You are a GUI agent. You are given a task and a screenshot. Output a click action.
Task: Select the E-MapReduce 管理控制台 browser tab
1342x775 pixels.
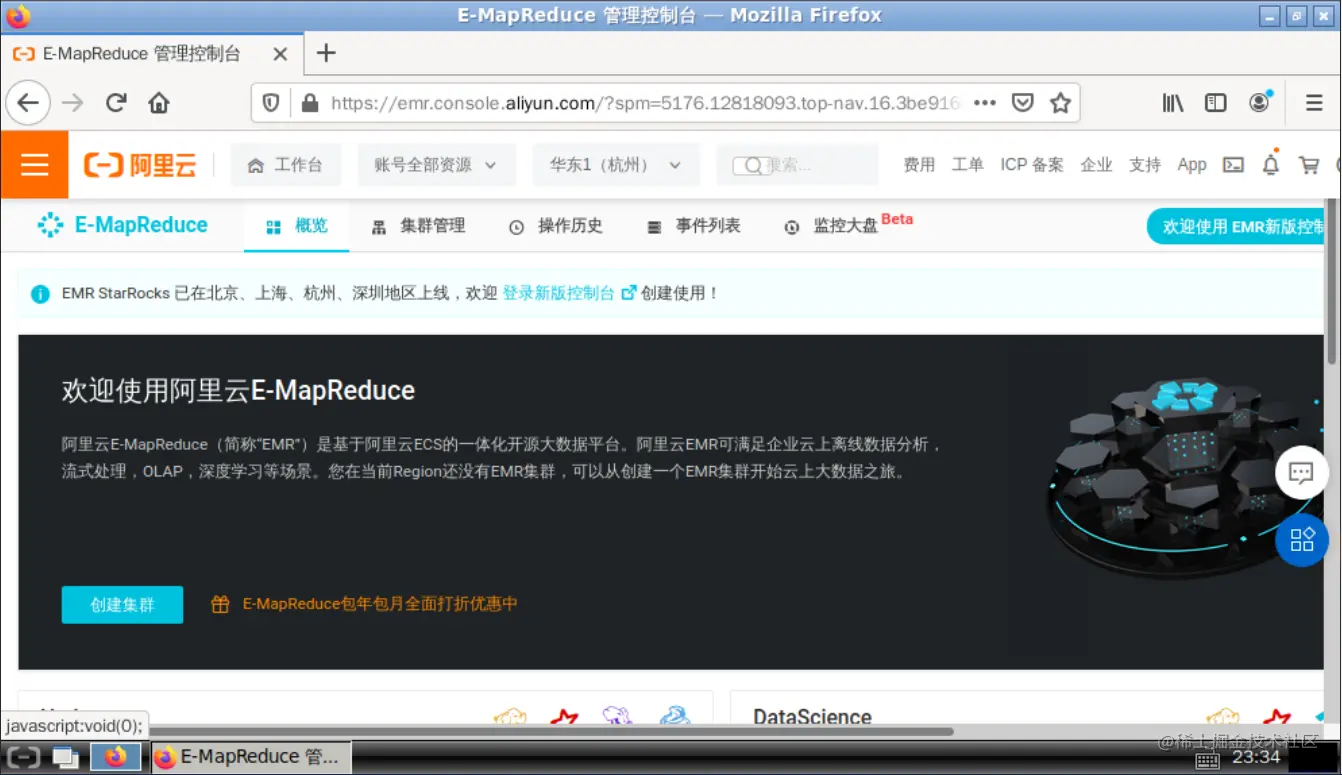pos(150,54)
